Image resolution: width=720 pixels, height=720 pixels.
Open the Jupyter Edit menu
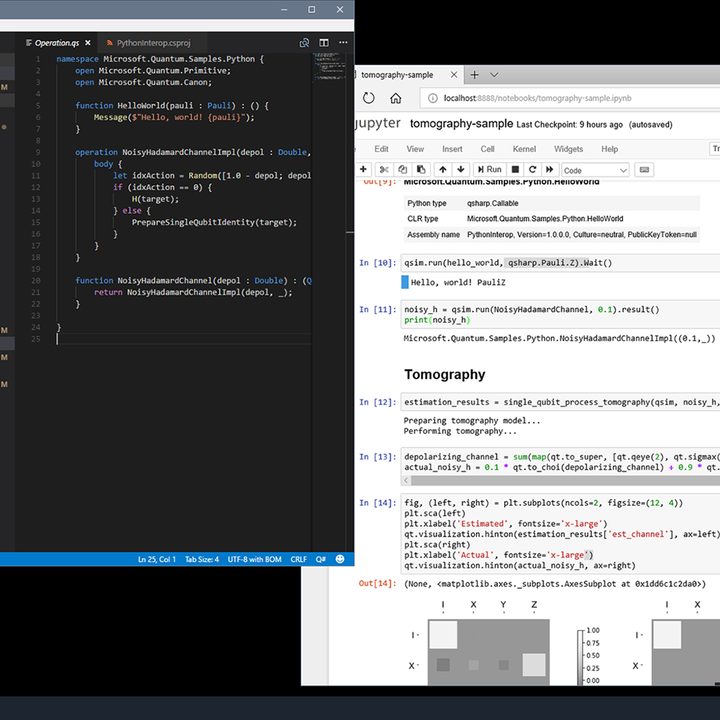pyautogui.click(x=381, y=149)
